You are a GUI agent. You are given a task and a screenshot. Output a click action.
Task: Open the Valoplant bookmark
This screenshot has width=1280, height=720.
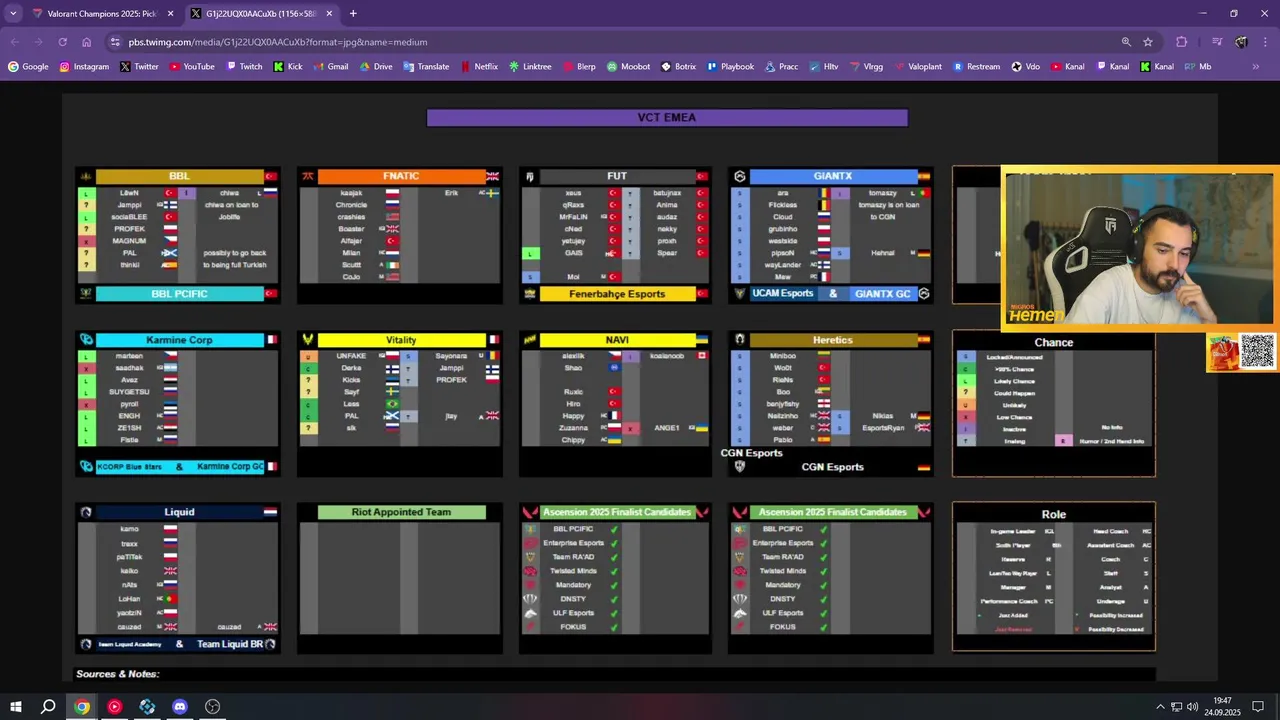pyautogui.click(x=917, y=67)
